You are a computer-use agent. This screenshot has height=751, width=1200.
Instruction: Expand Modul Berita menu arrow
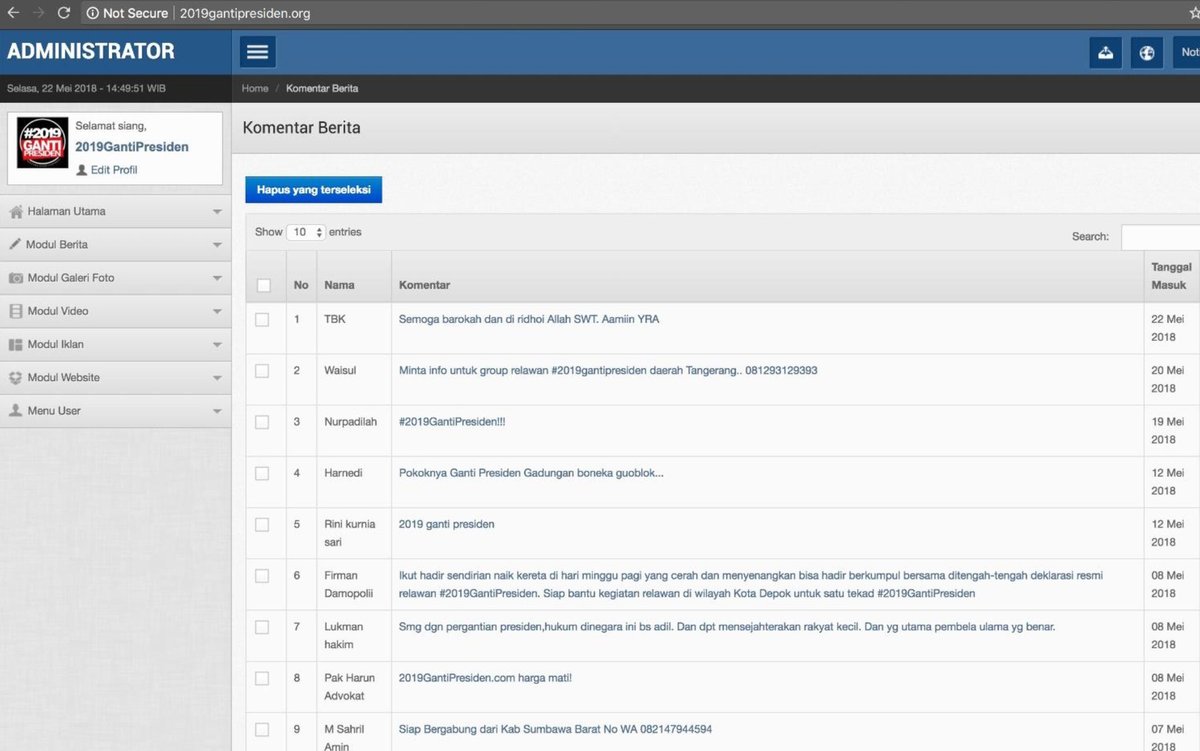click(217, 245)
